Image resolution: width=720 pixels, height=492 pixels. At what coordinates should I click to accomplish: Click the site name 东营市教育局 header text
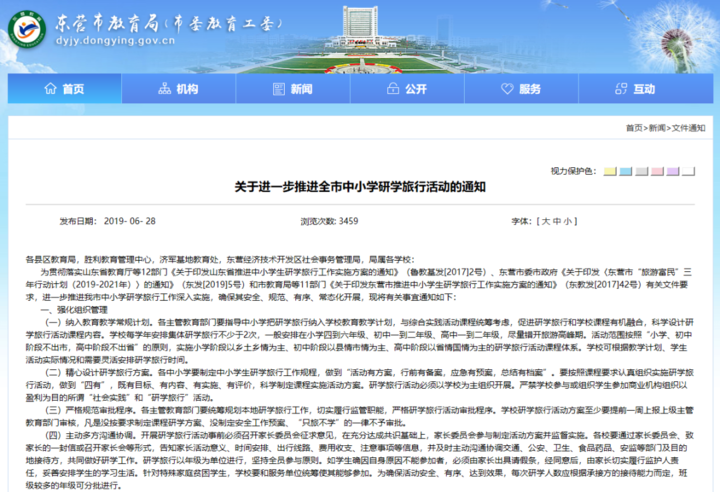pyautogui.click(x=107, y=23)
